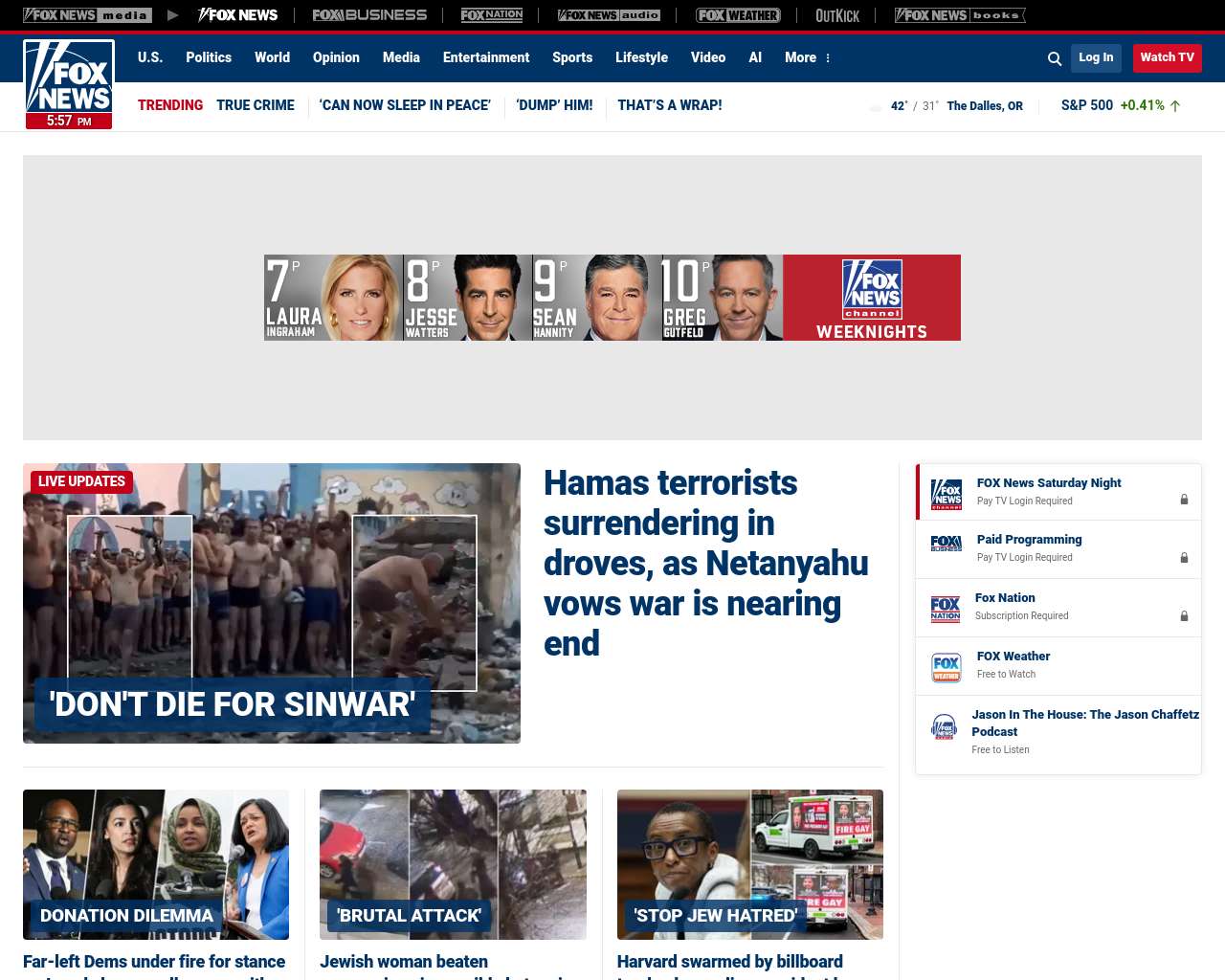Open the U.S. section
The width and height of the screenshot is (1225, 980).
150,57
